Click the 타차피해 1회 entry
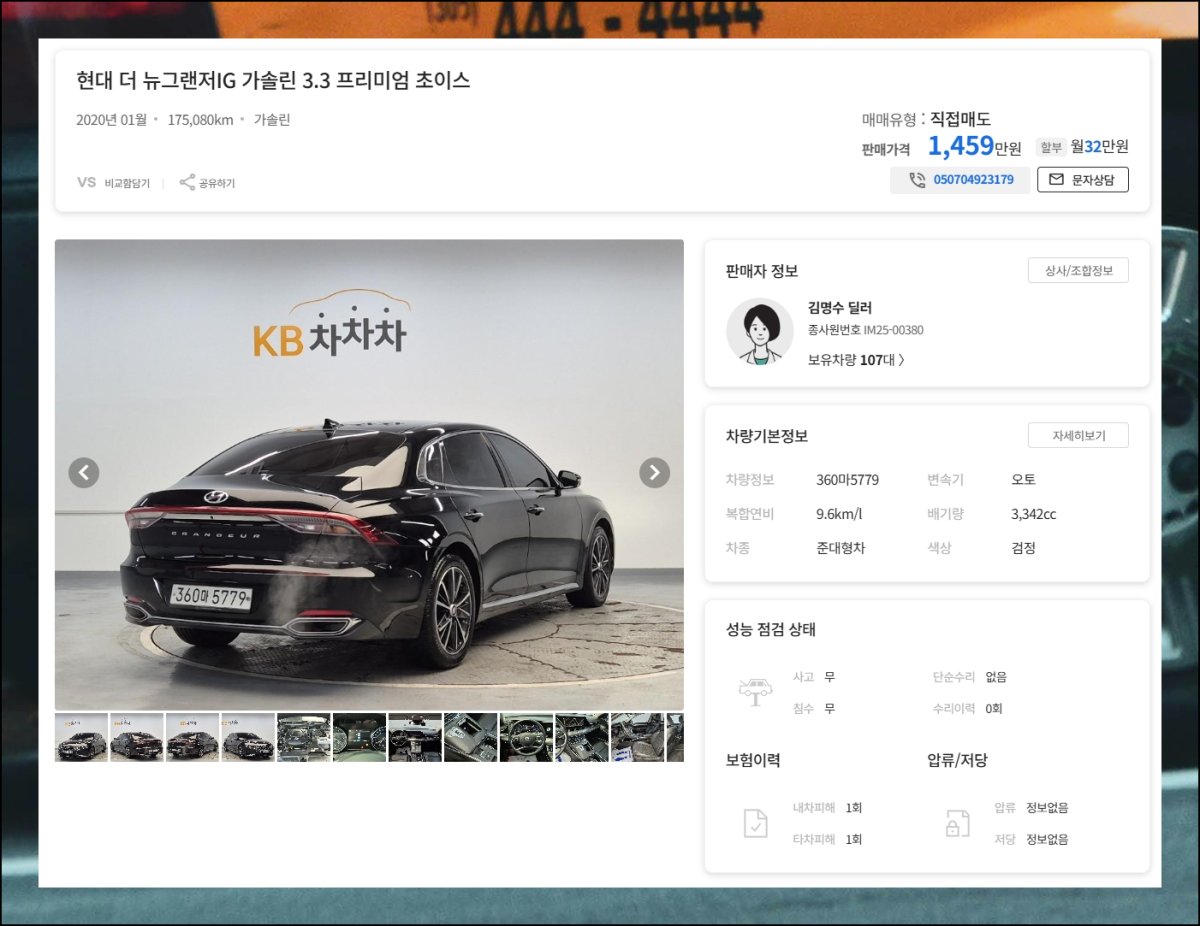The image size is (1200, 926). (x=828, y=840)
